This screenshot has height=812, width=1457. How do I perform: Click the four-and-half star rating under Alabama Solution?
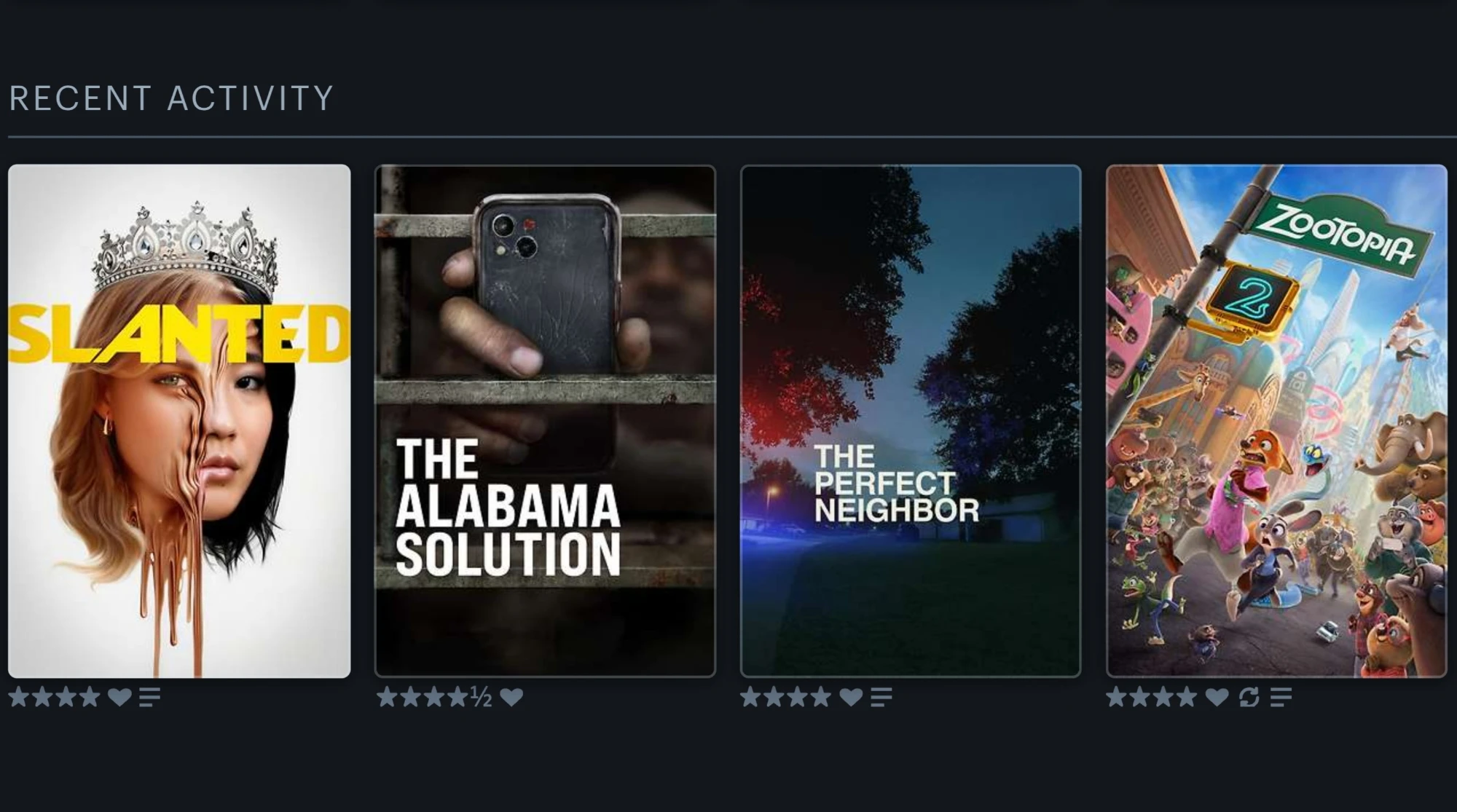(434, 697)
